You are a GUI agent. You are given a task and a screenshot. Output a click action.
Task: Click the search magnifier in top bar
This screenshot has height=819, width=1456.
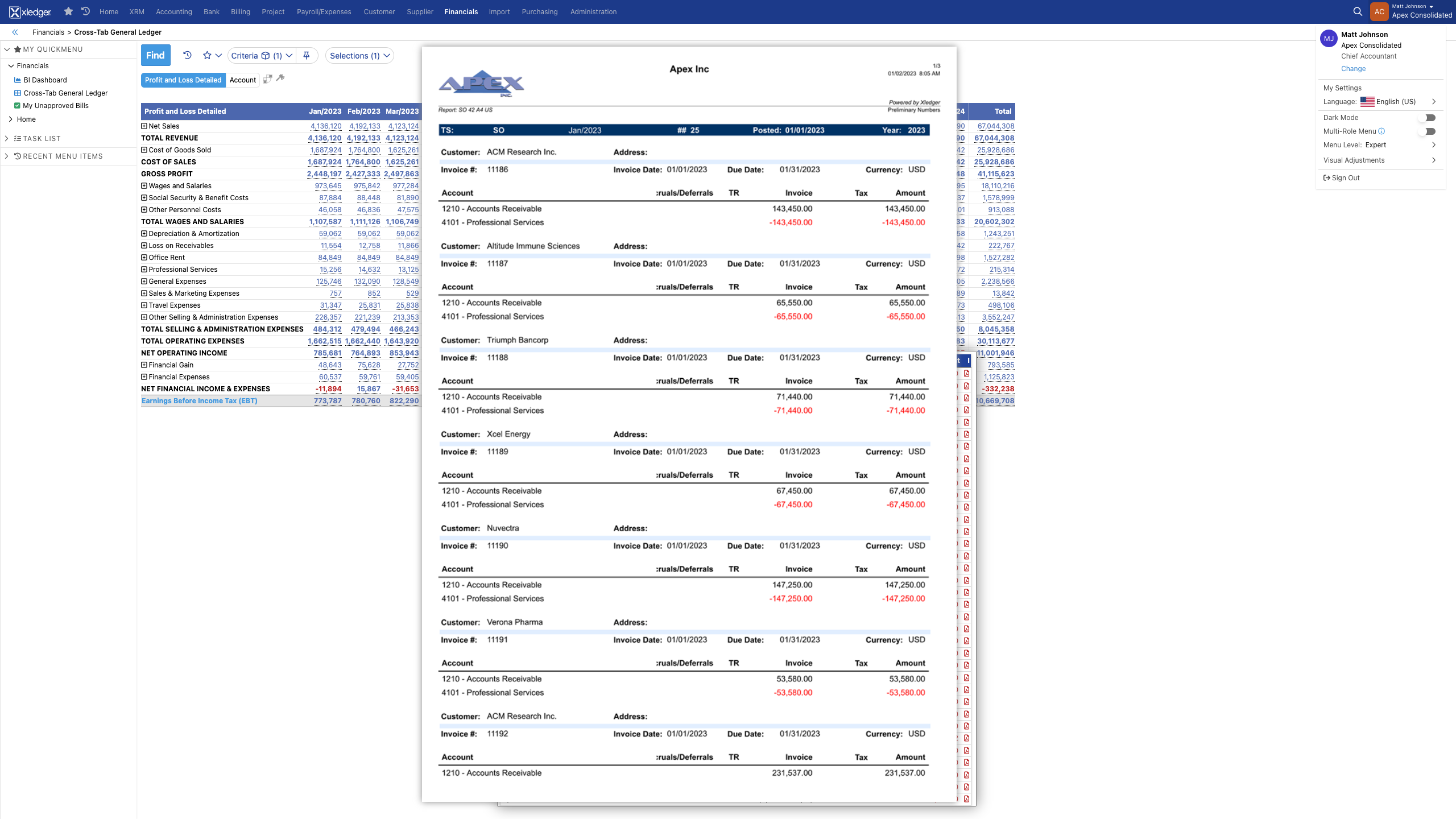tap(1358, 11)
